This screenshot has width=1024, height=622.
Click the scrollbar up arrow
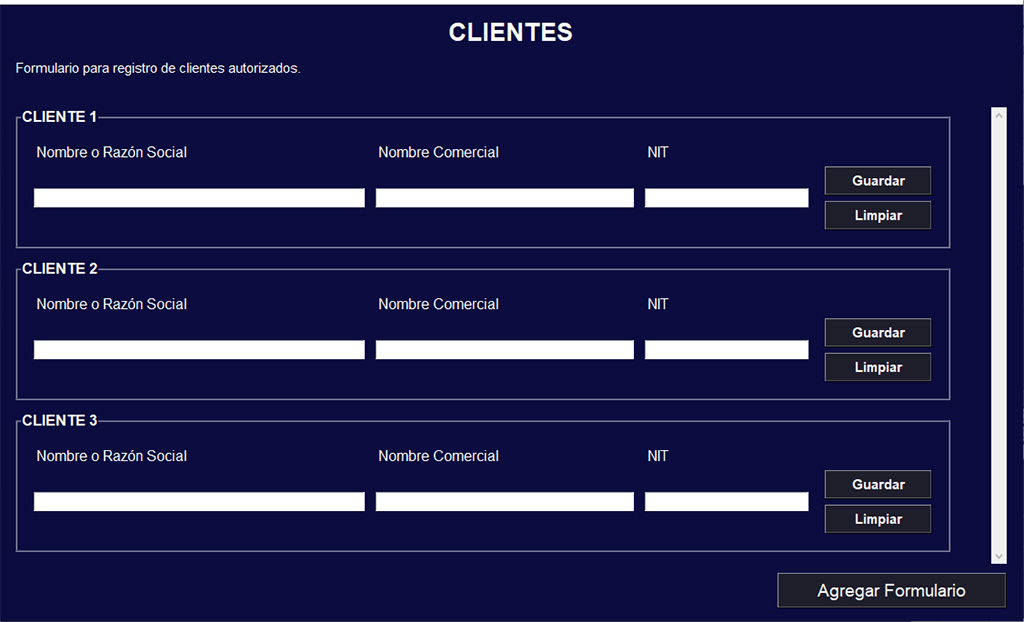pyautogui.click(x=999, y=115)
